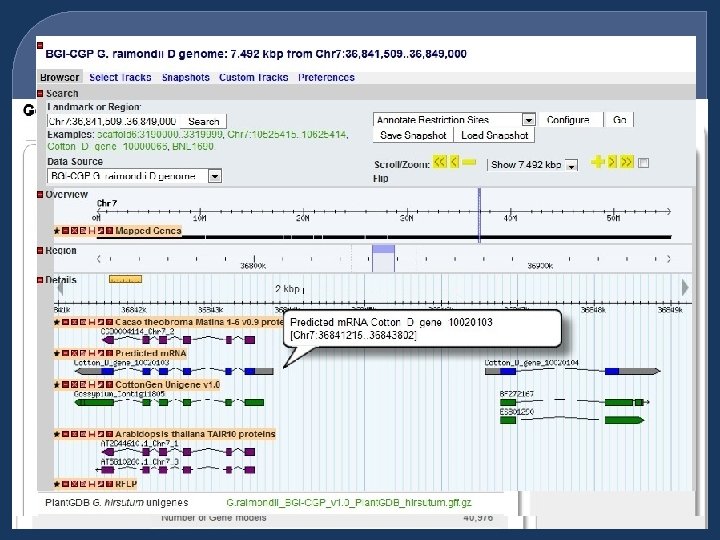Remove the Arabidopsis thaliana TAIR10 track with X
Viewport: 720px width, 540px height.
pos(74,434)
